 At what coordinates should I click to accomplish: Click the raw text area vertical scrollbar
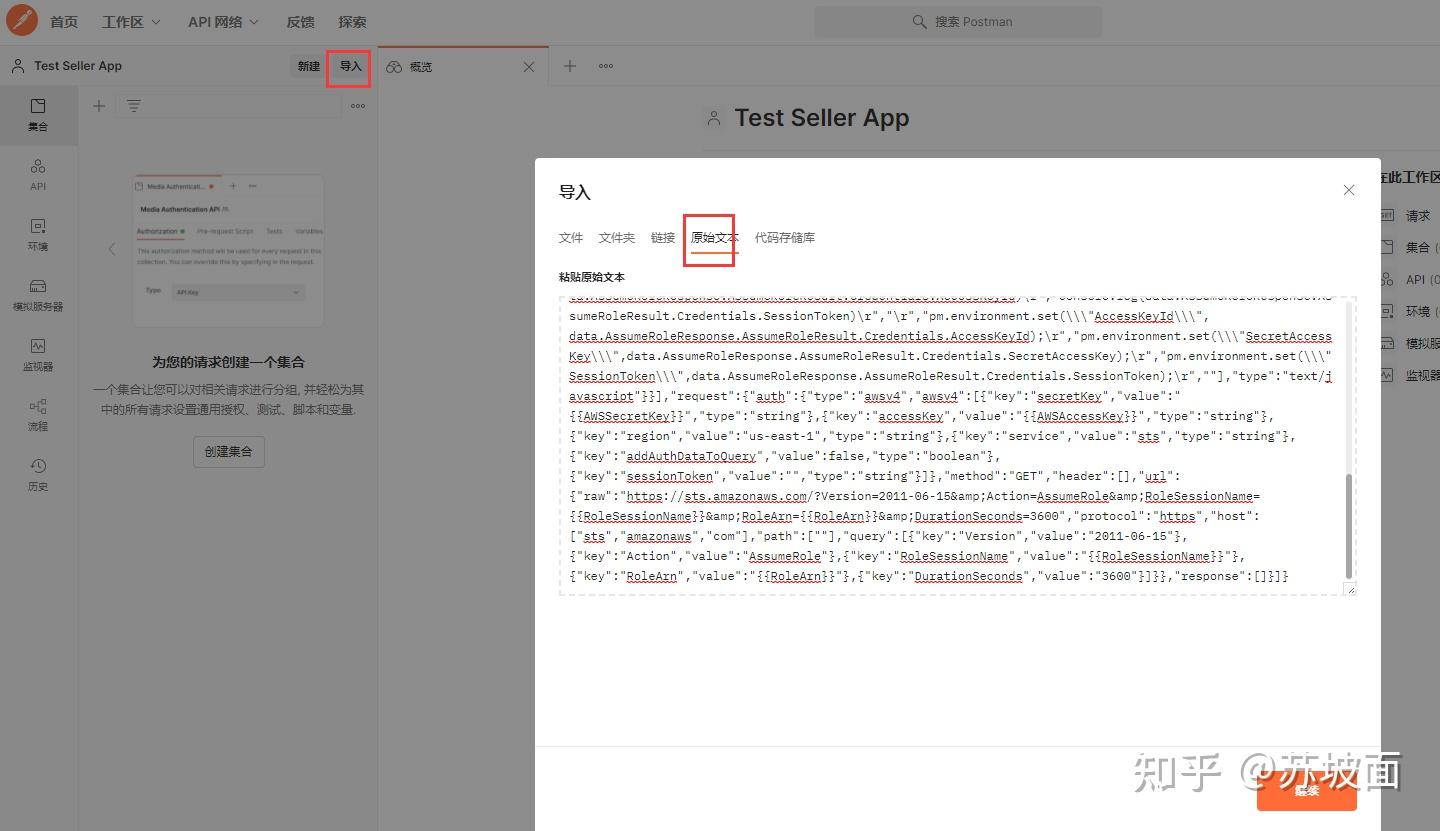(x=1349, y=525)
